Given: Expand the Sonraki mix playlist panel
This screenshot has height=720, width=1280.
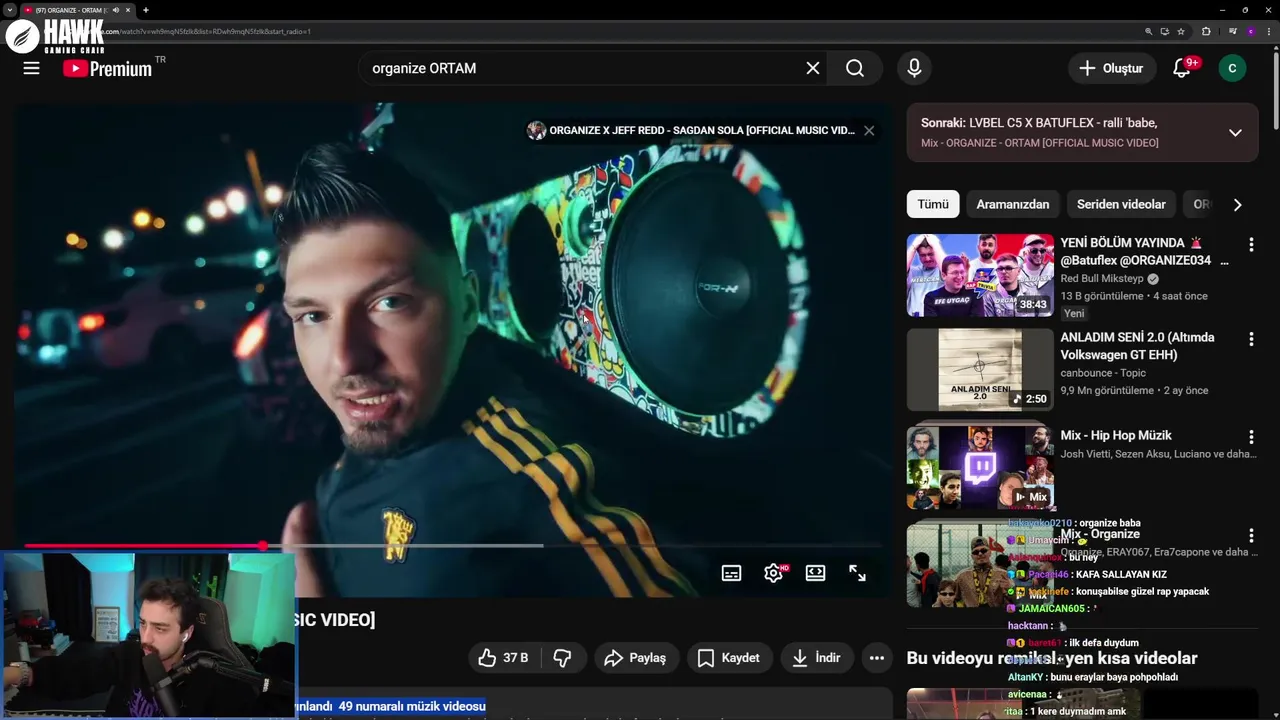Looking at the screenshot, I should tap(1235, 133).
